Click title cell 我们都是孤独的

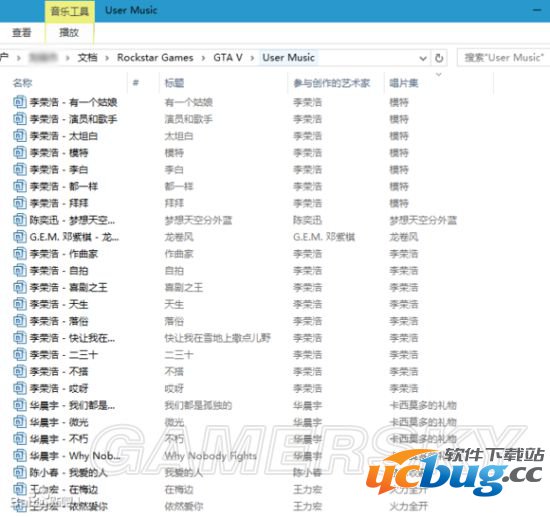pyautogui.click(x=198, y=405)
